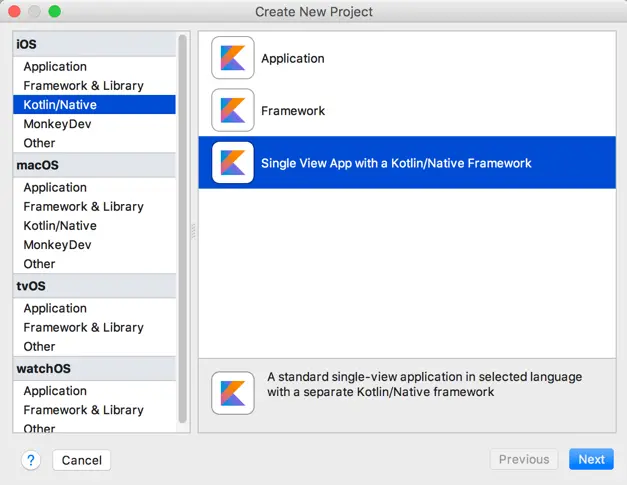Select the Framework template in the right list
This screenshot has height=485, width=627.
[407, 110]
